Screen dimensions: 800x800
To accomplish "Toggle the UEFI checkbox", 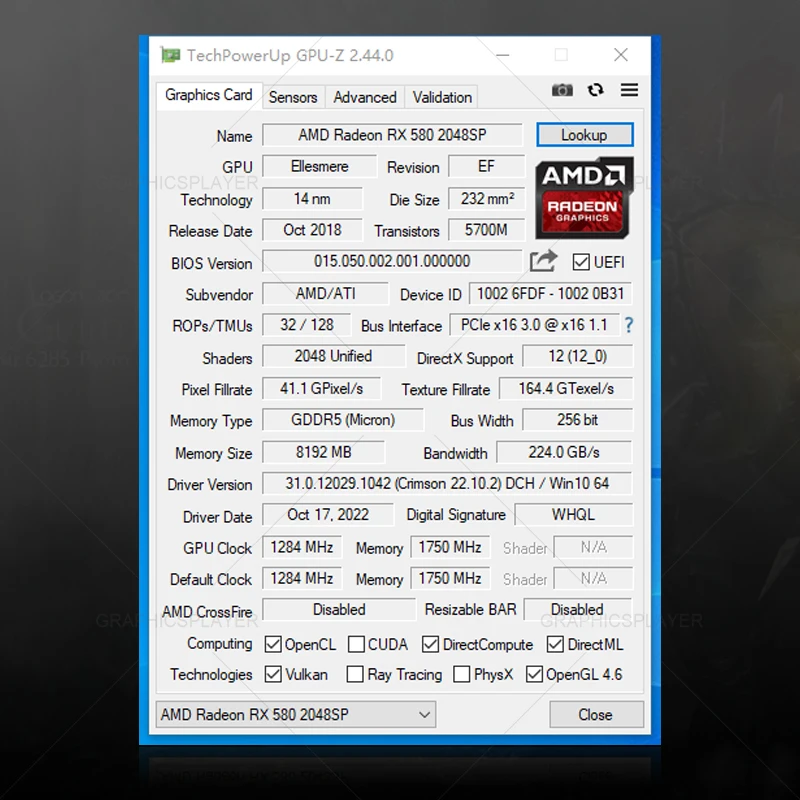I will click(x=581, y=262).
